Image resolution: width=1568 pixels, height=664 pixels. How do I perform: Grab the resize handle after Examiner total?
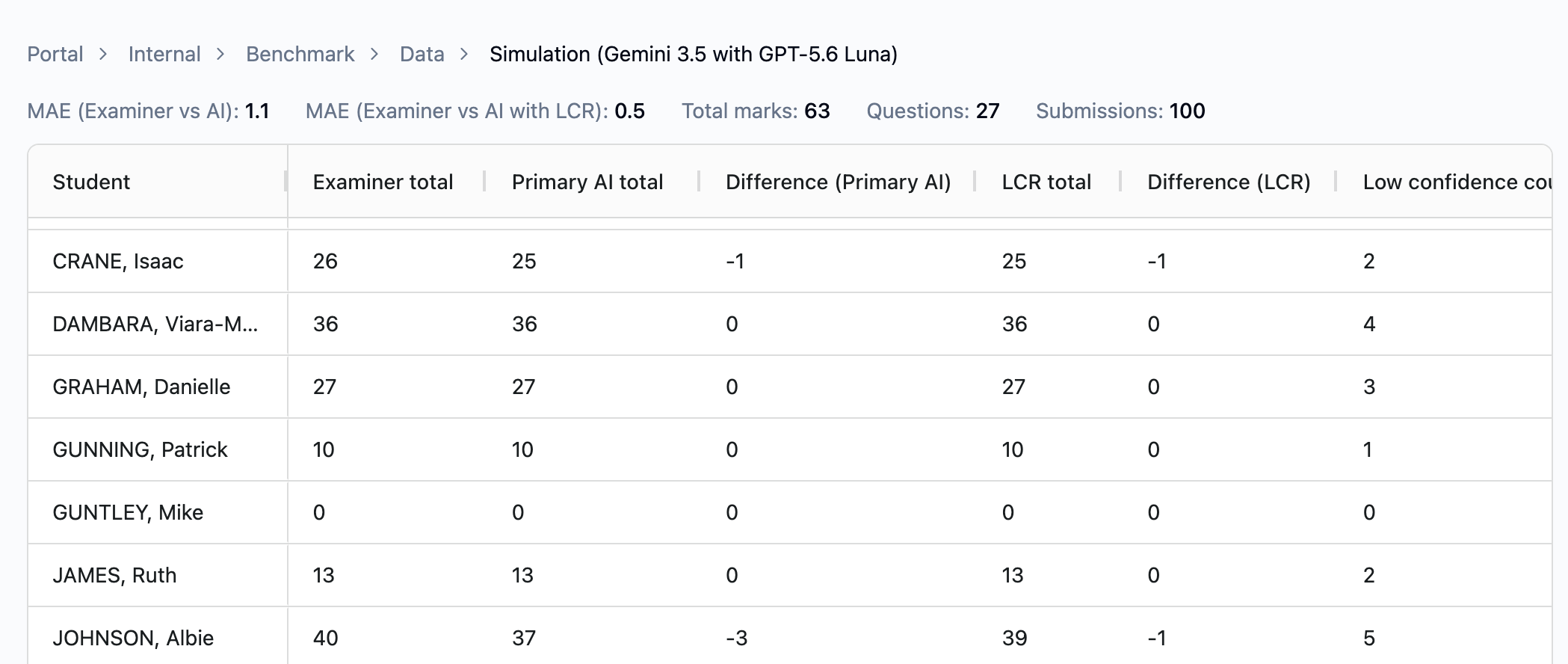pos(484,182)
